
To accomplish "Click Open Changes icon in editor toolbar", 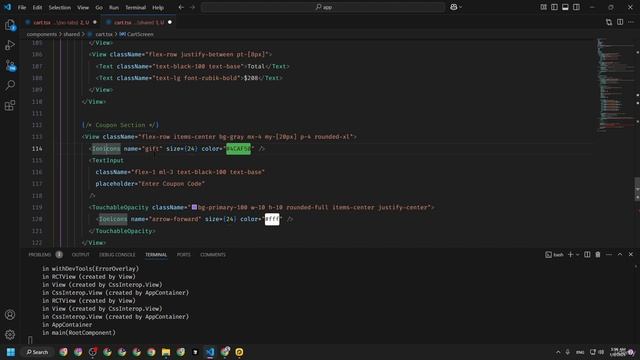I will coord(609,22).
